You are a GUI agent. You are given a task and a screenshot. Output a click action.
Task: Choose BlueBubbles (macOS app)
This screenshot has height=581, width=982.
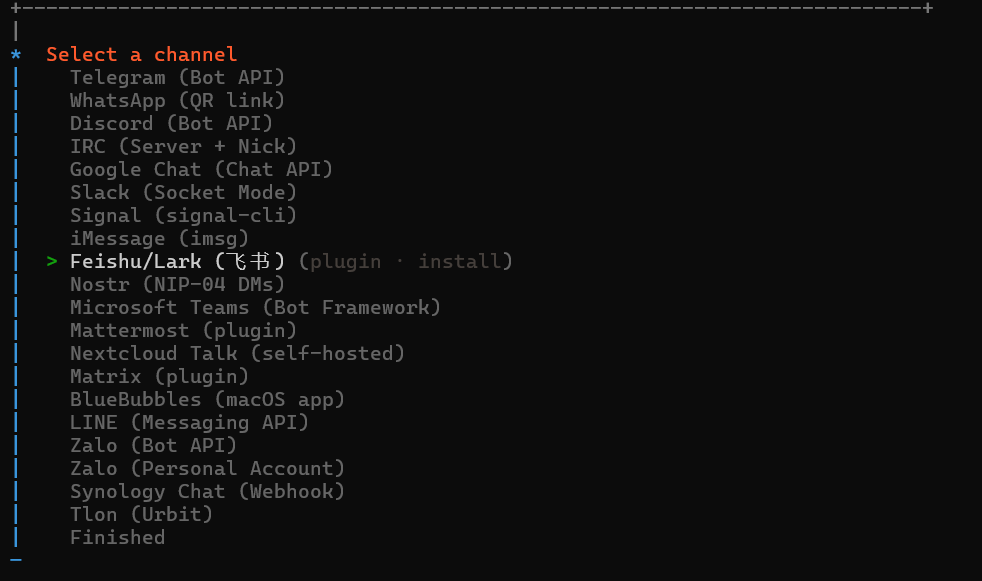[x=207, y=399]
